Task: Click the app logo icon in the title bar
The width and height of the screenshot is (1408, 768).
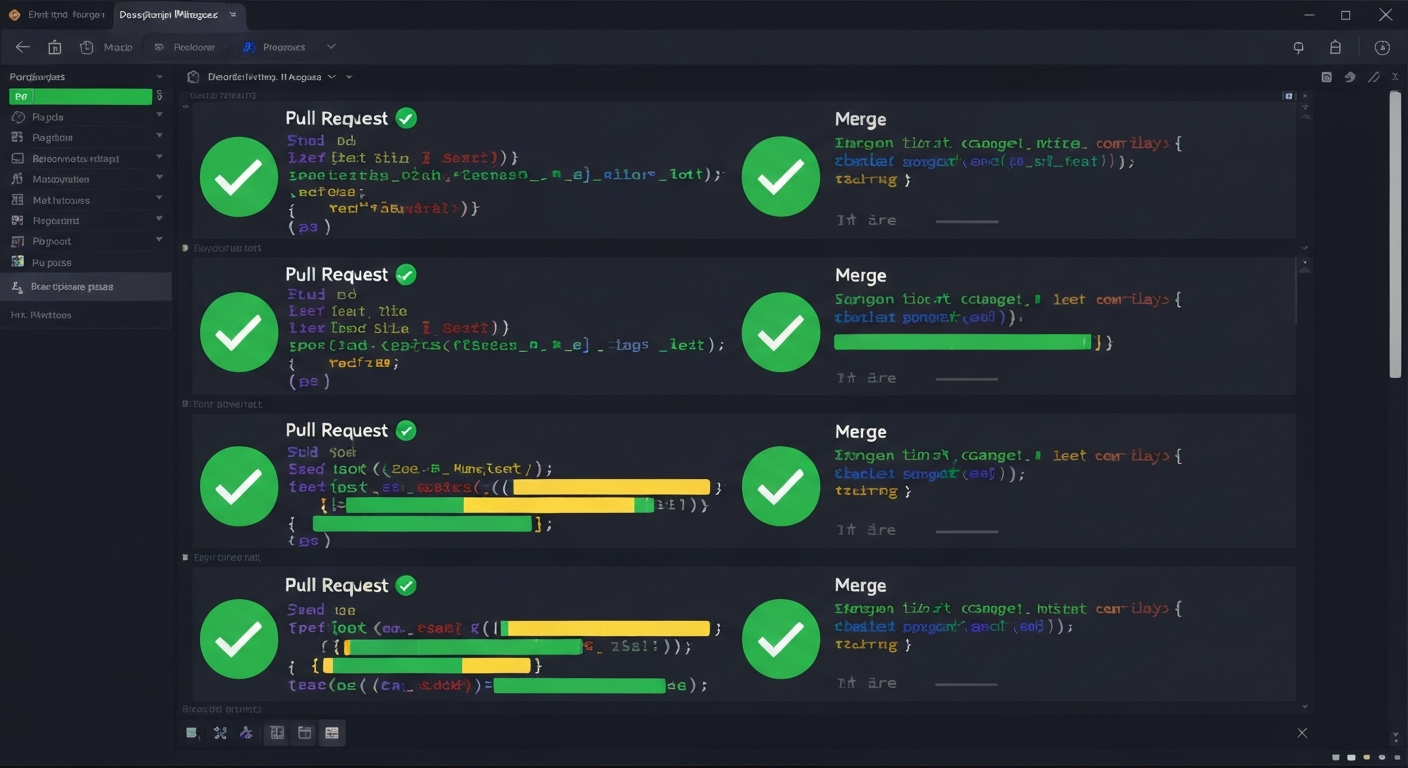Action: point(14,15)
